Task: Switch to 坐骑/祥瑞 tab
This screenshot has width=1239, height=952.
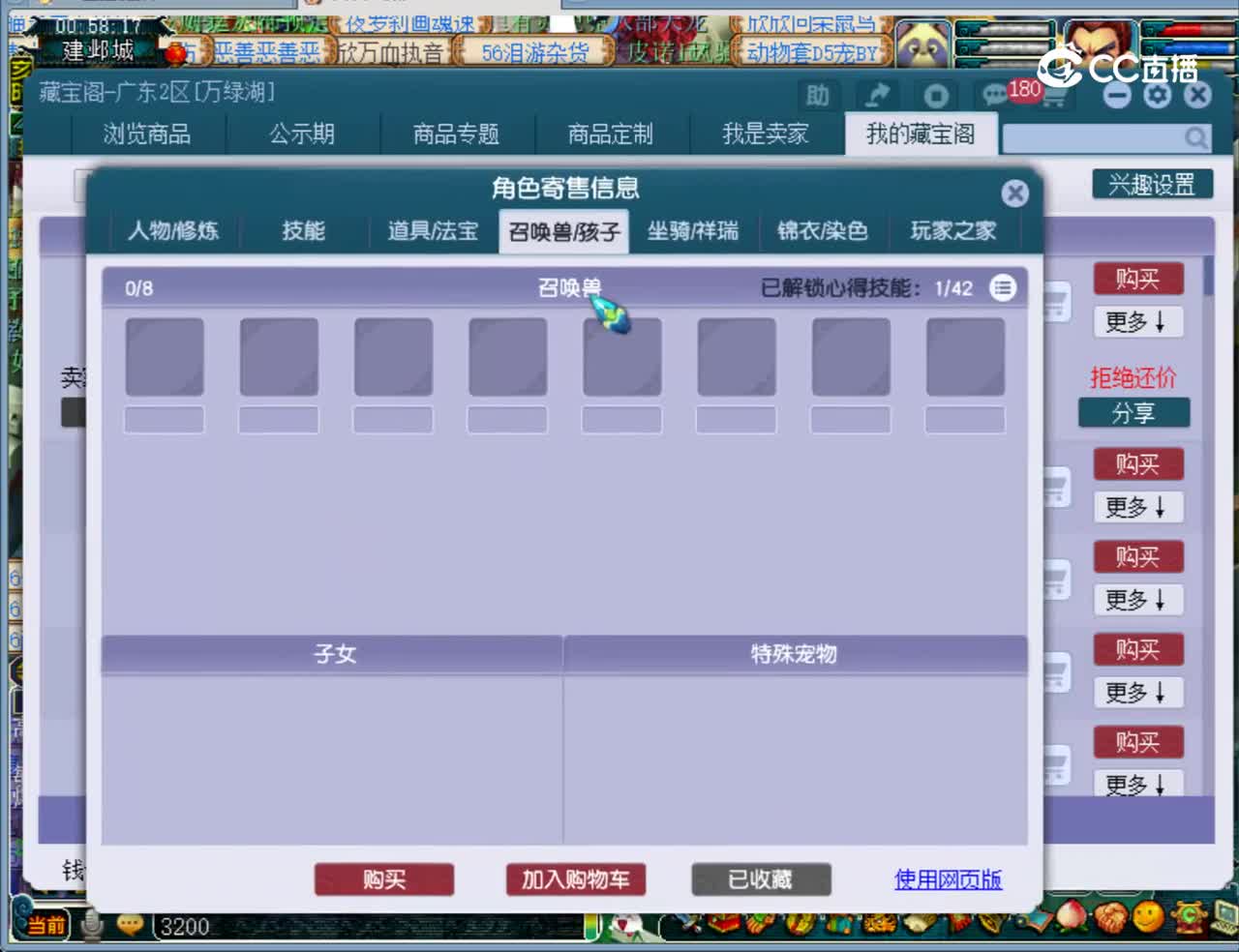Action: pos(693,231)
